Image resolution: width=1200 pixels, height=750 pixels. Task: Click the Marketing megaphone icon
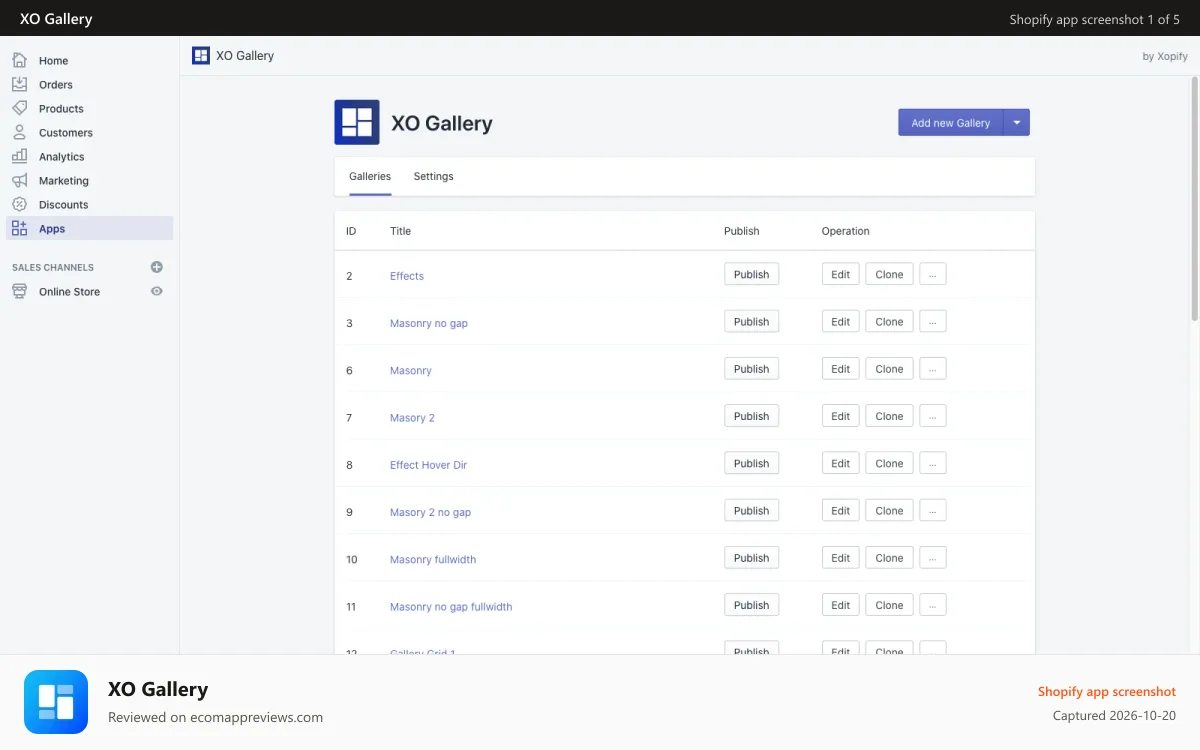[x=19, y=180]
